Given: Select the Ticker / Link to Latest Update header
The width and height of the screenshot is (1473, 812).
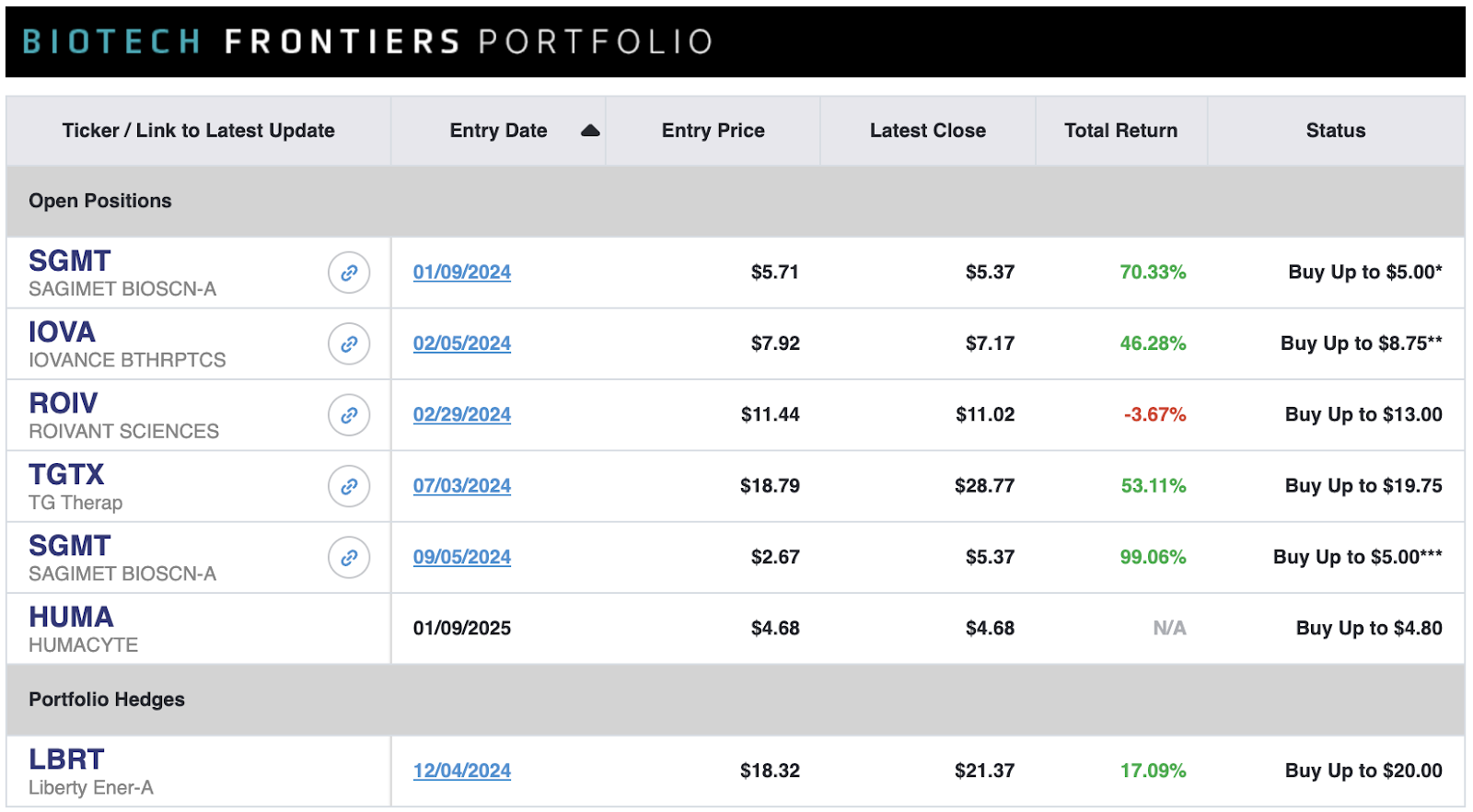Looking at the screenshot, I should click(x=199, y=131).
